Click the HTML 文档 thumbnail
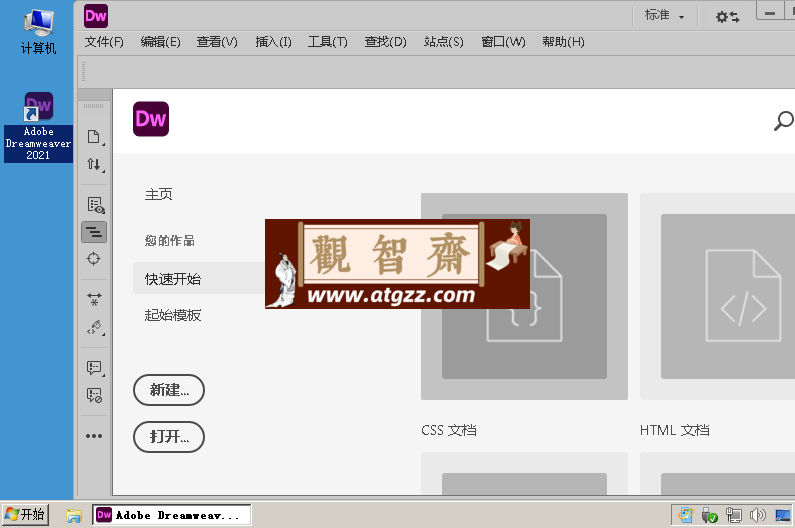 coord(717,296)
